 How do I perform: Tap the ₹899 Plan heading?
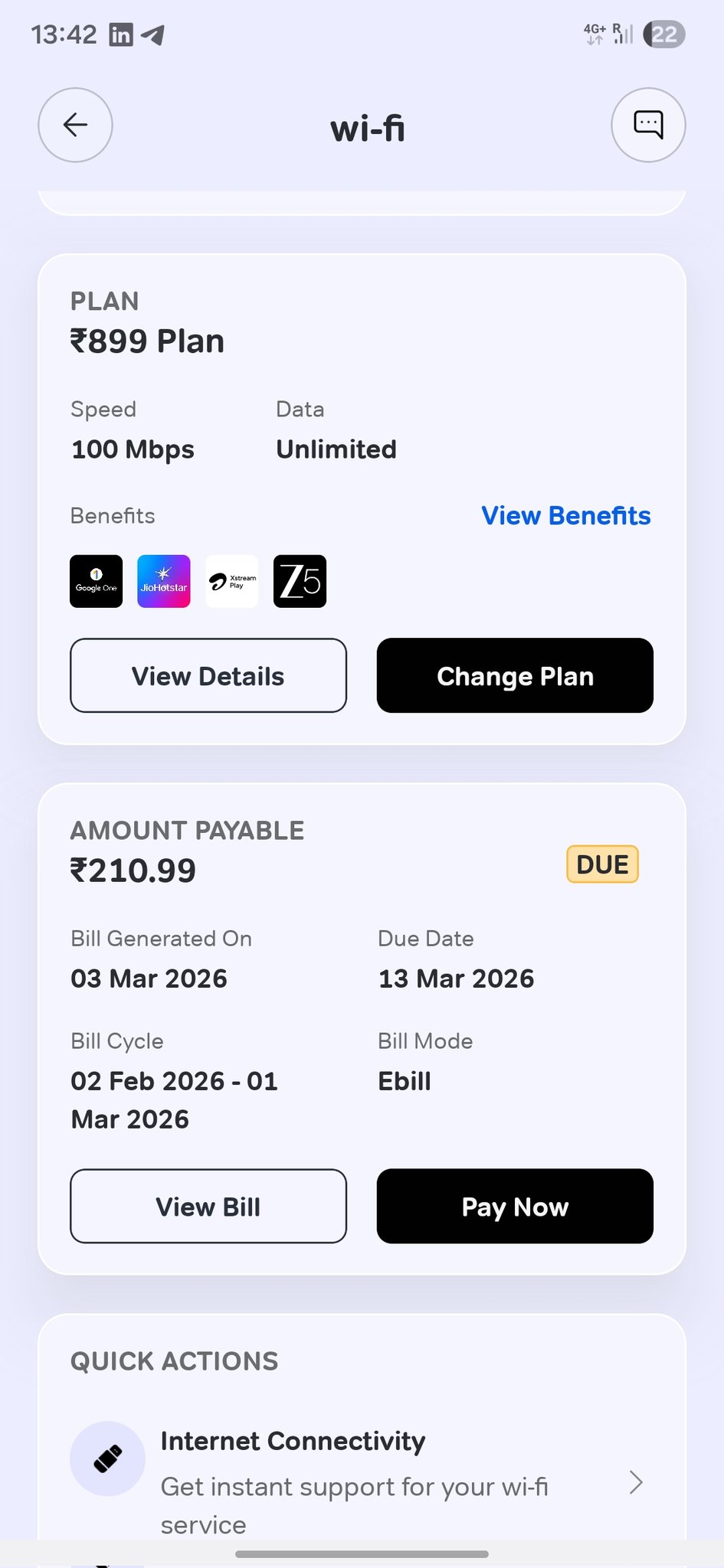[147, 341]
